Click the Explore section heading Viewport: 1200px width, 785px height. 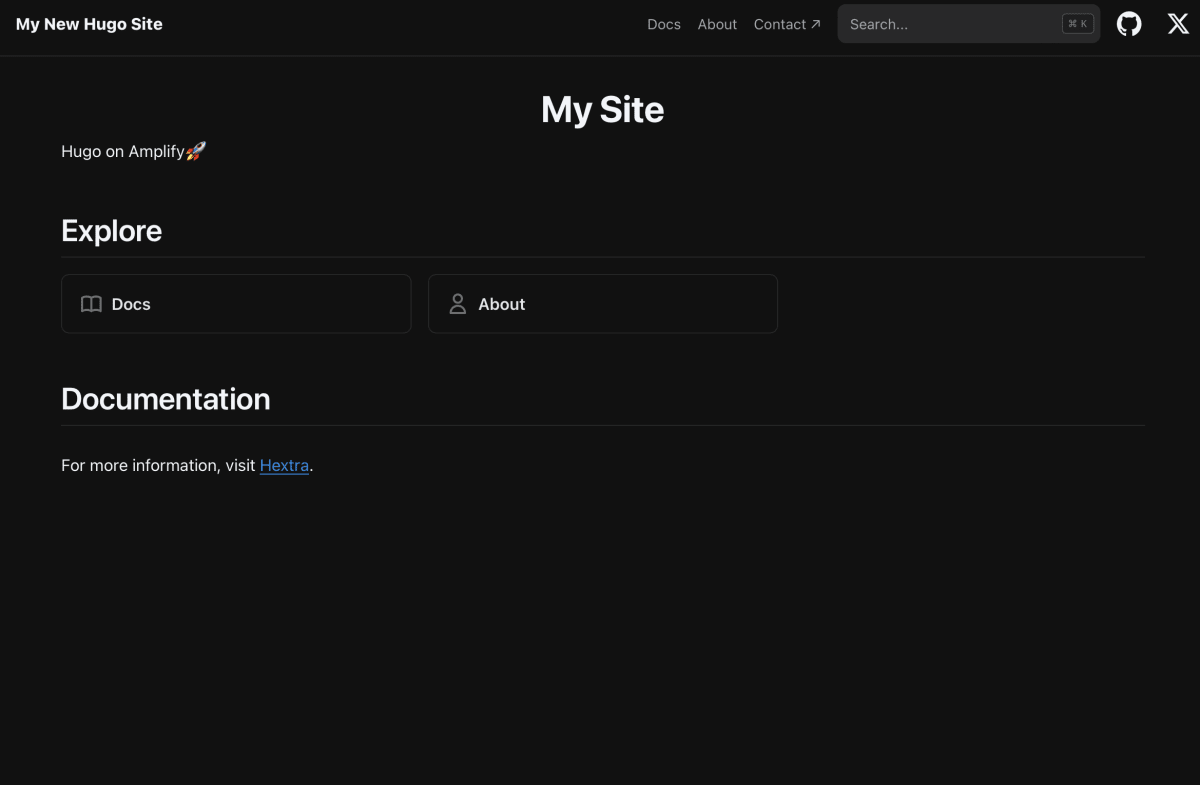pyautogui.click(x=111, y=231)
